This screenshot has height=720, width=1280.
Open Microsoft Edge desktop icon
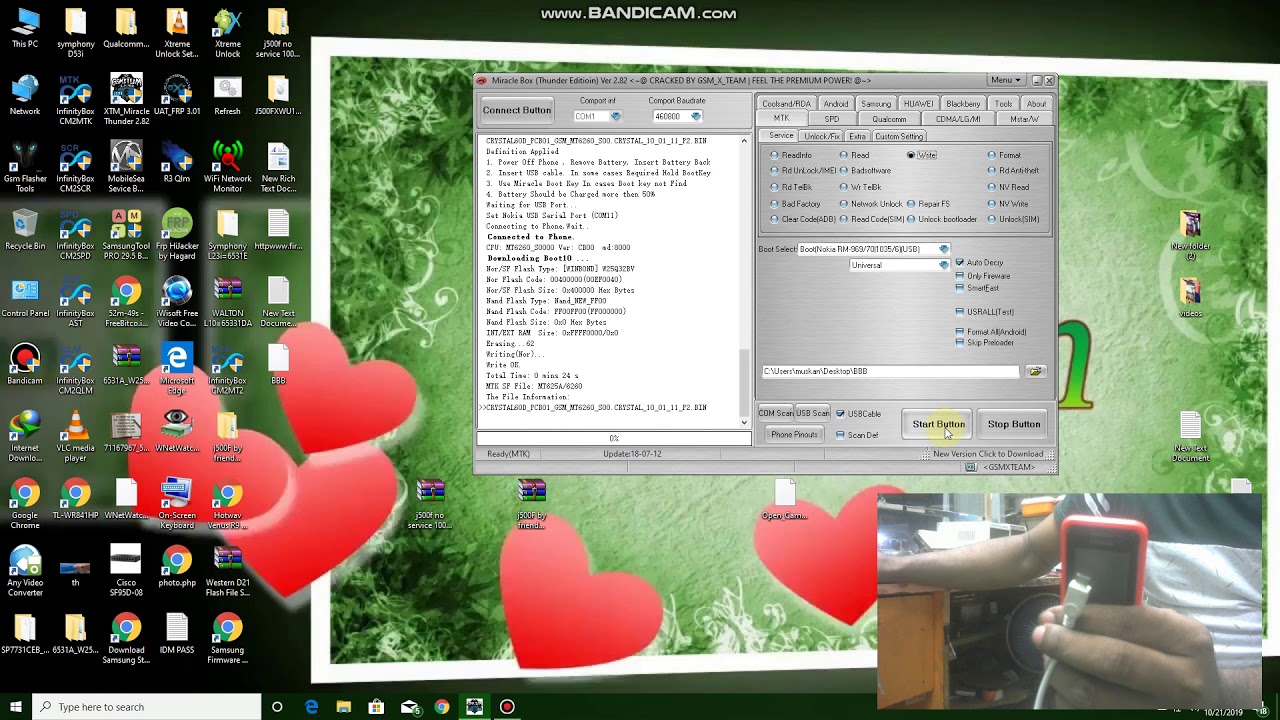pyautogui.click(x=177, y=370)
